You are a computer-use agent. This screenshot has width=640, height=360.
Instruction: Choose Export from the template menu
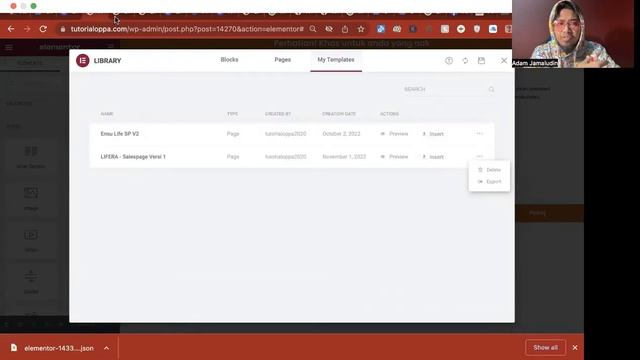point(489,182)
